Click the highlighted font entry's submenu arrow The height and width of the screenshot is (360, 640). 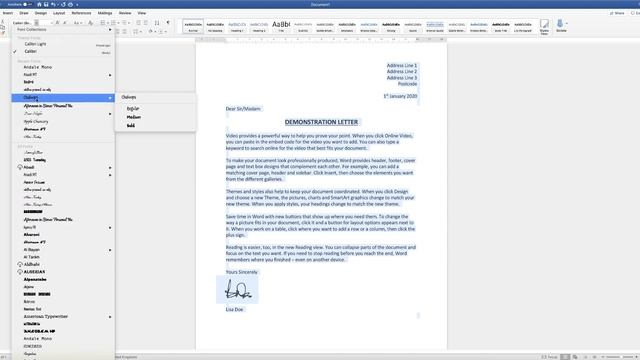coord(110,98)
